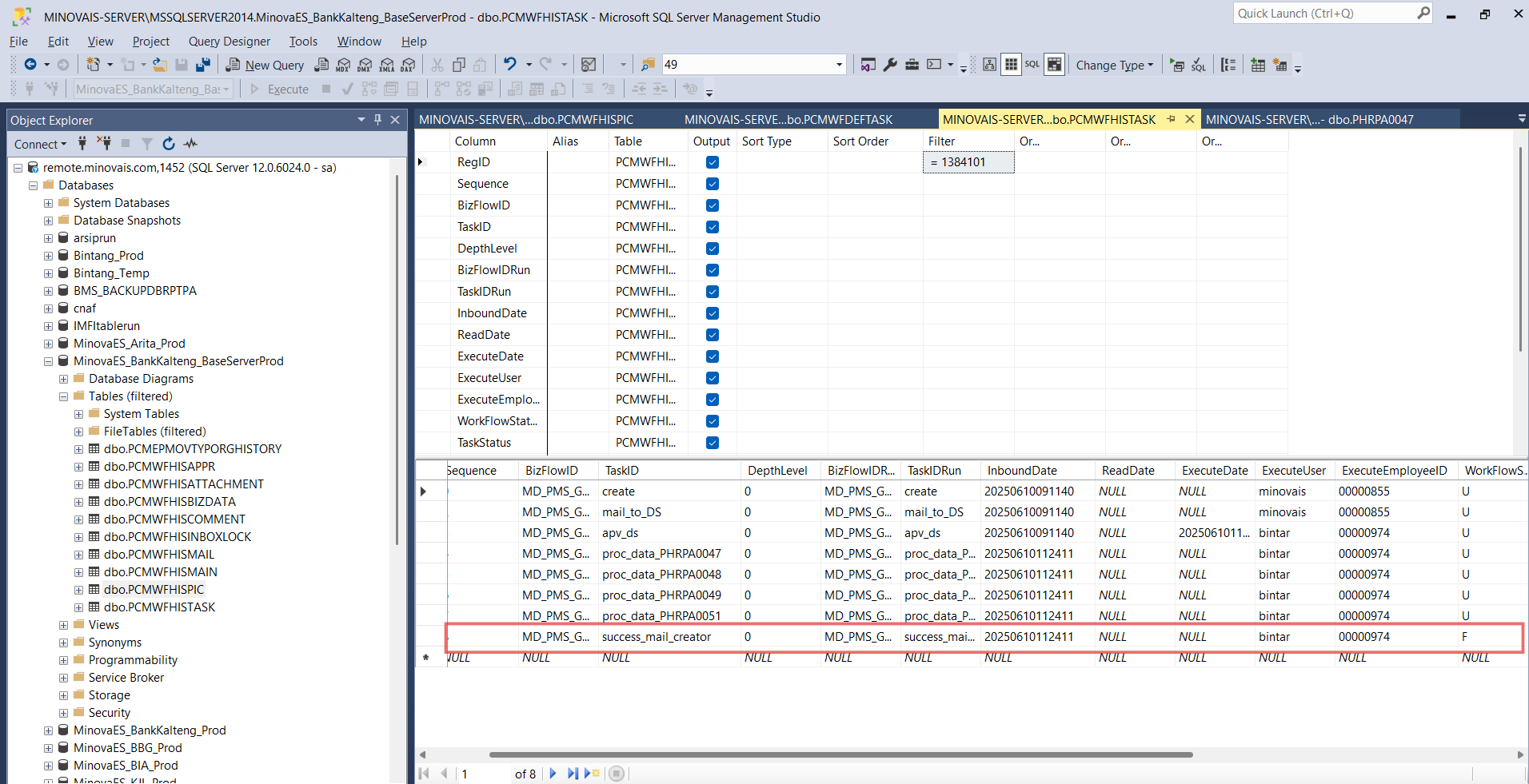
Task: Show the SQL pane
Action: coord(1032,65)
